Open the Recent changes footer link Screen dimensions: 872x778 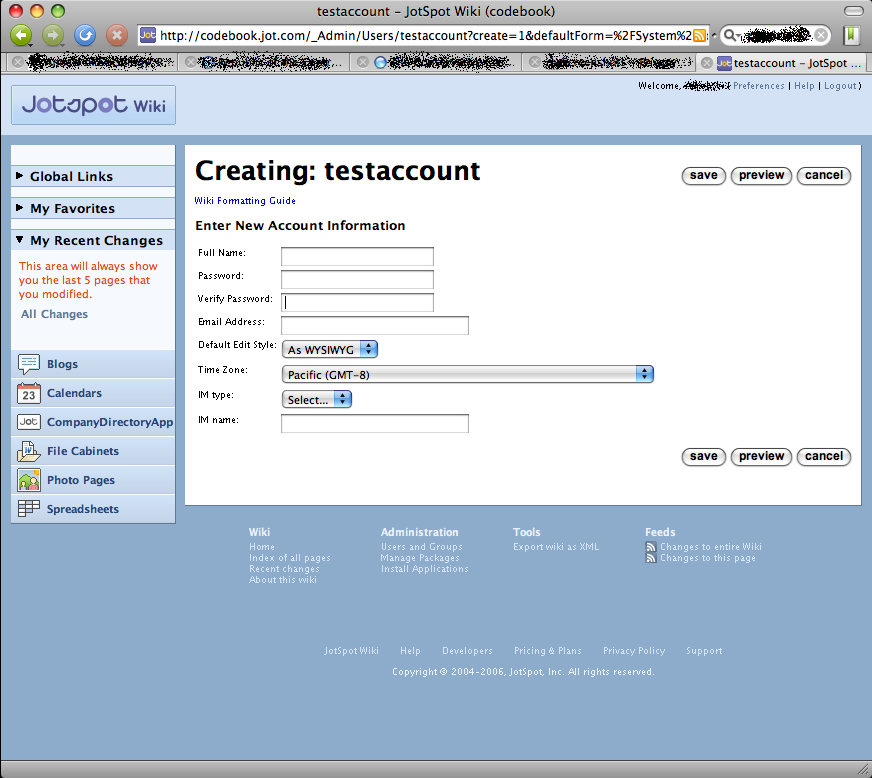pos(284,569)
